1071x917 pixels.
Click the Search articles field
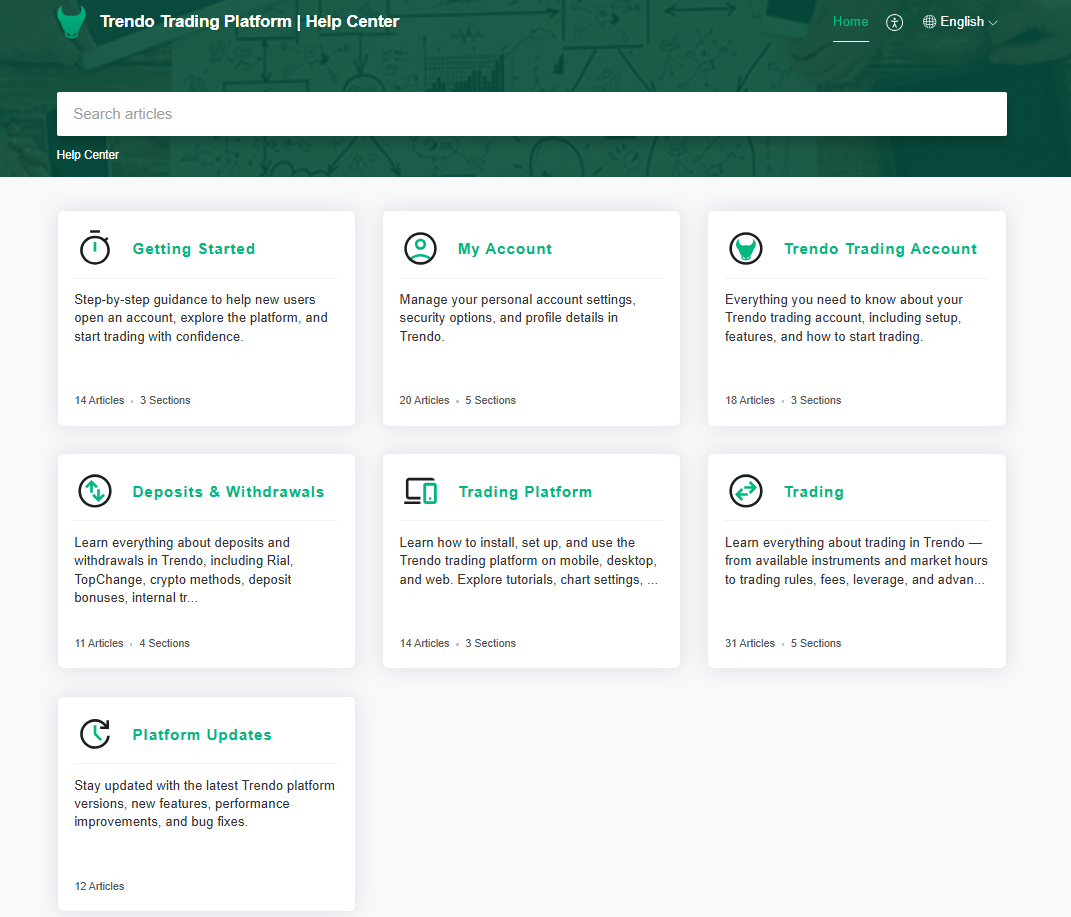pos(531,114)
